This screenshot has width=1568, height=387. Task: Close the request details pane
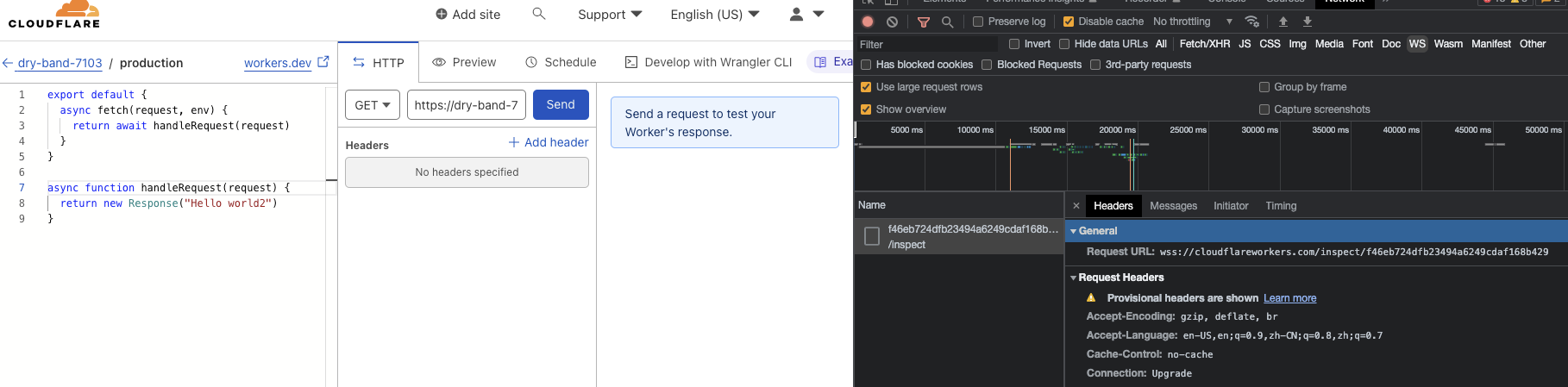tap(1076, 206)
